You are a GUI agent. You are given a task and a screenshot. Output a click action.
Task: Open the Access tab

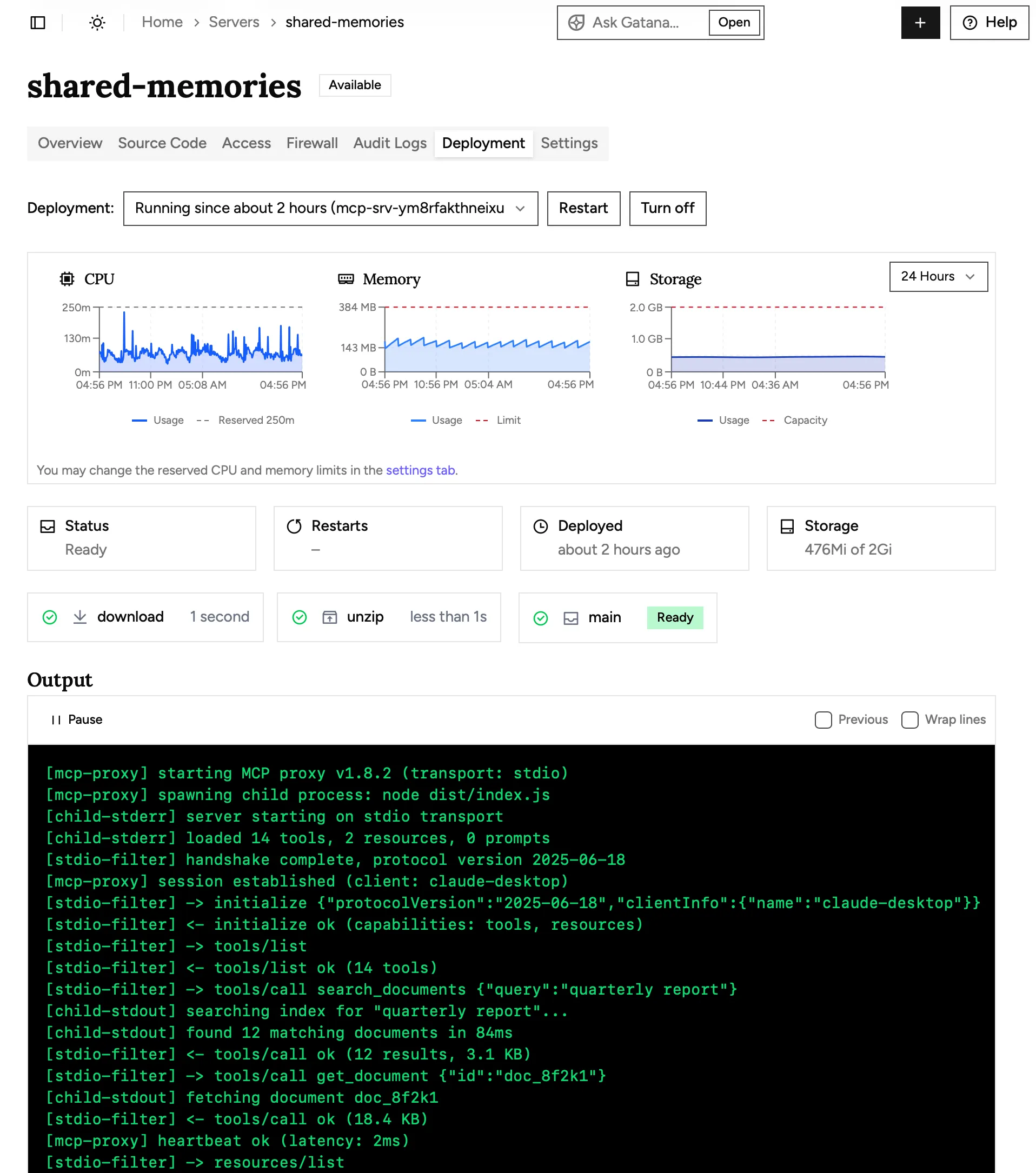[246, 143]
